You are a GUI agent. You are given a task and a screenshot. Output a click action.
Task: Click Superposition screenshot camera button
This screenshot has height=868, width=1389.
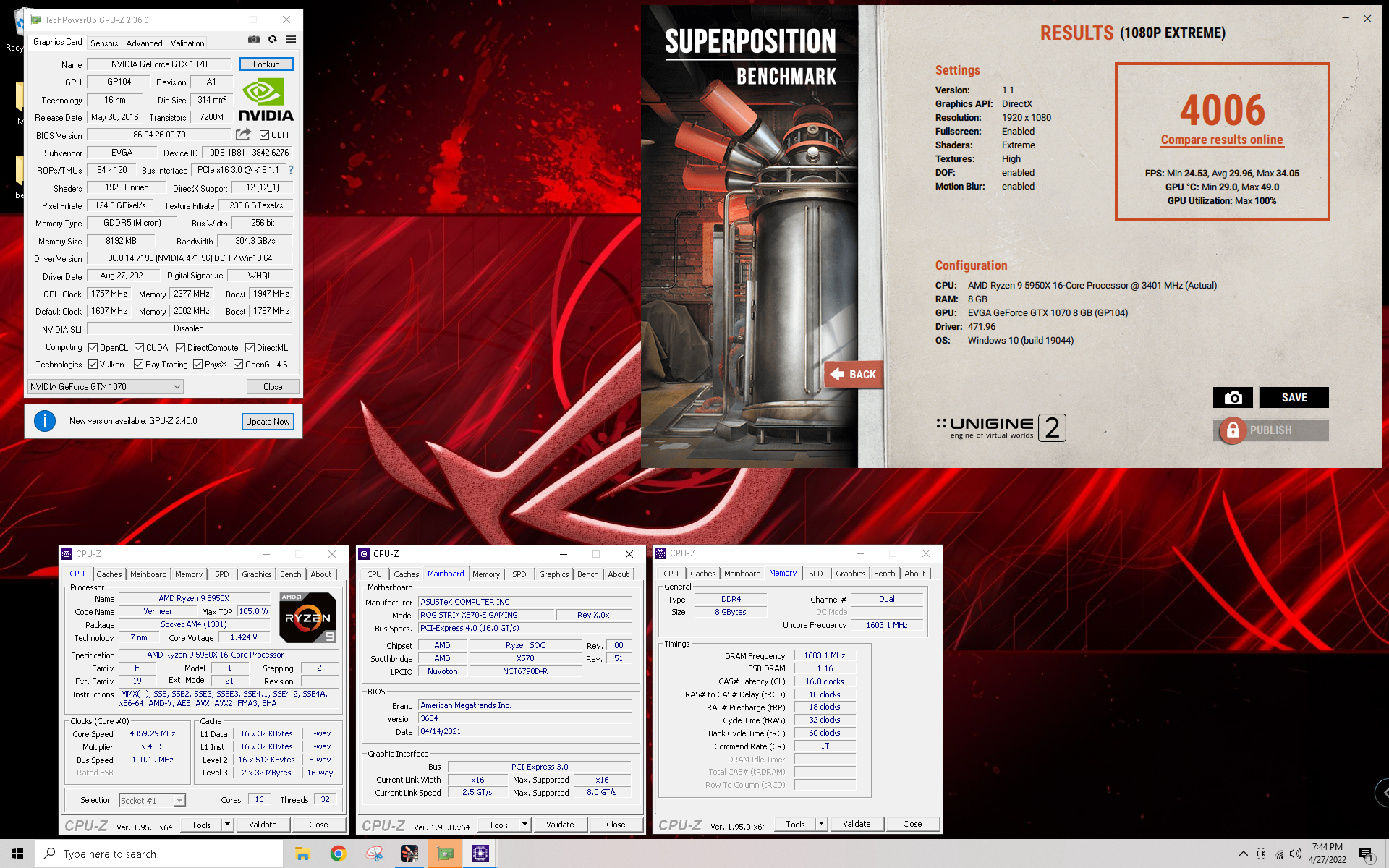pyautogui.click(x=1233, y=398)
